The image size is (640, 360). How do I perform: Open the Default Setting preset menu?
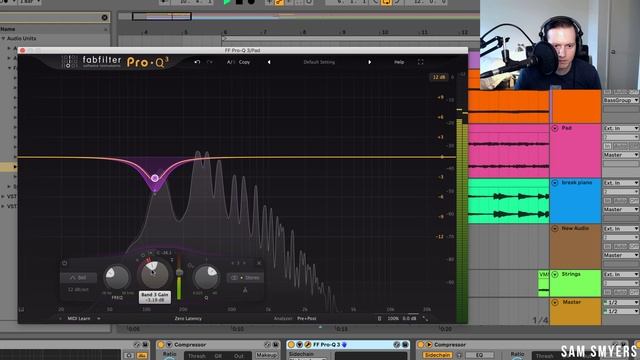[x=319, y=62]
